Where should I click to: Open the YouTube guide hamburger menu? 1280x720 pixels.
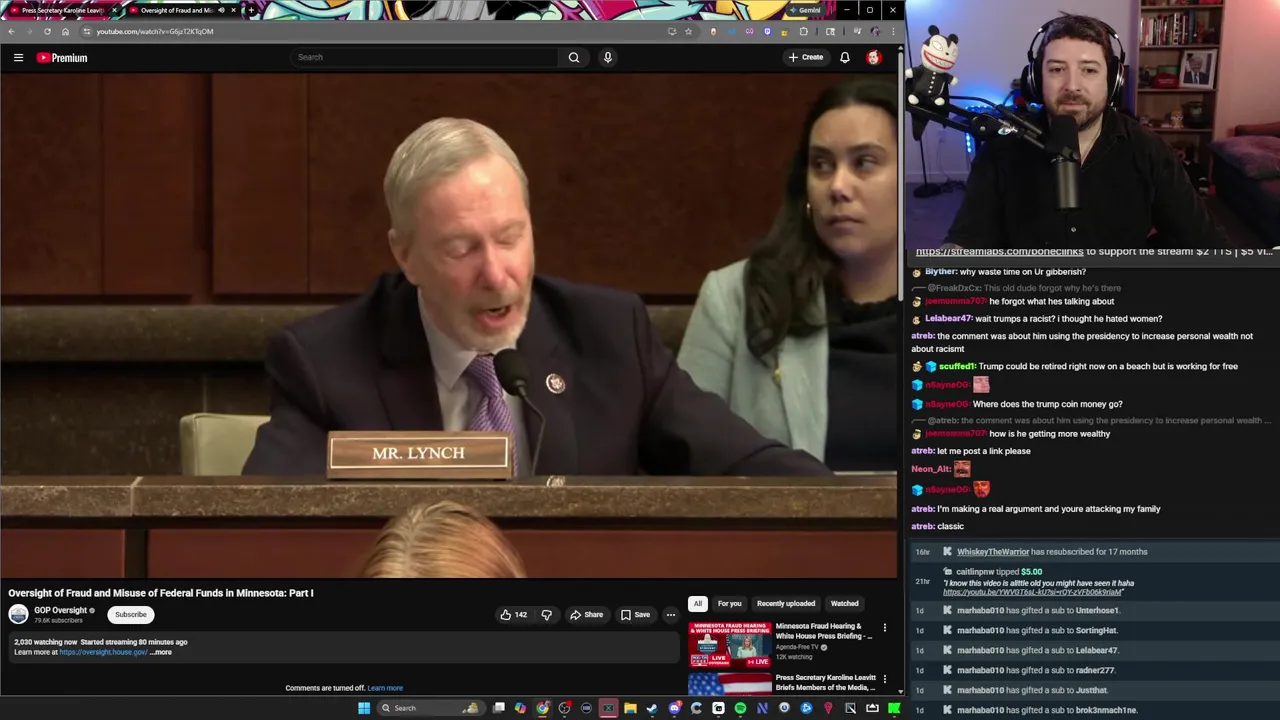(x=18, y=58)
